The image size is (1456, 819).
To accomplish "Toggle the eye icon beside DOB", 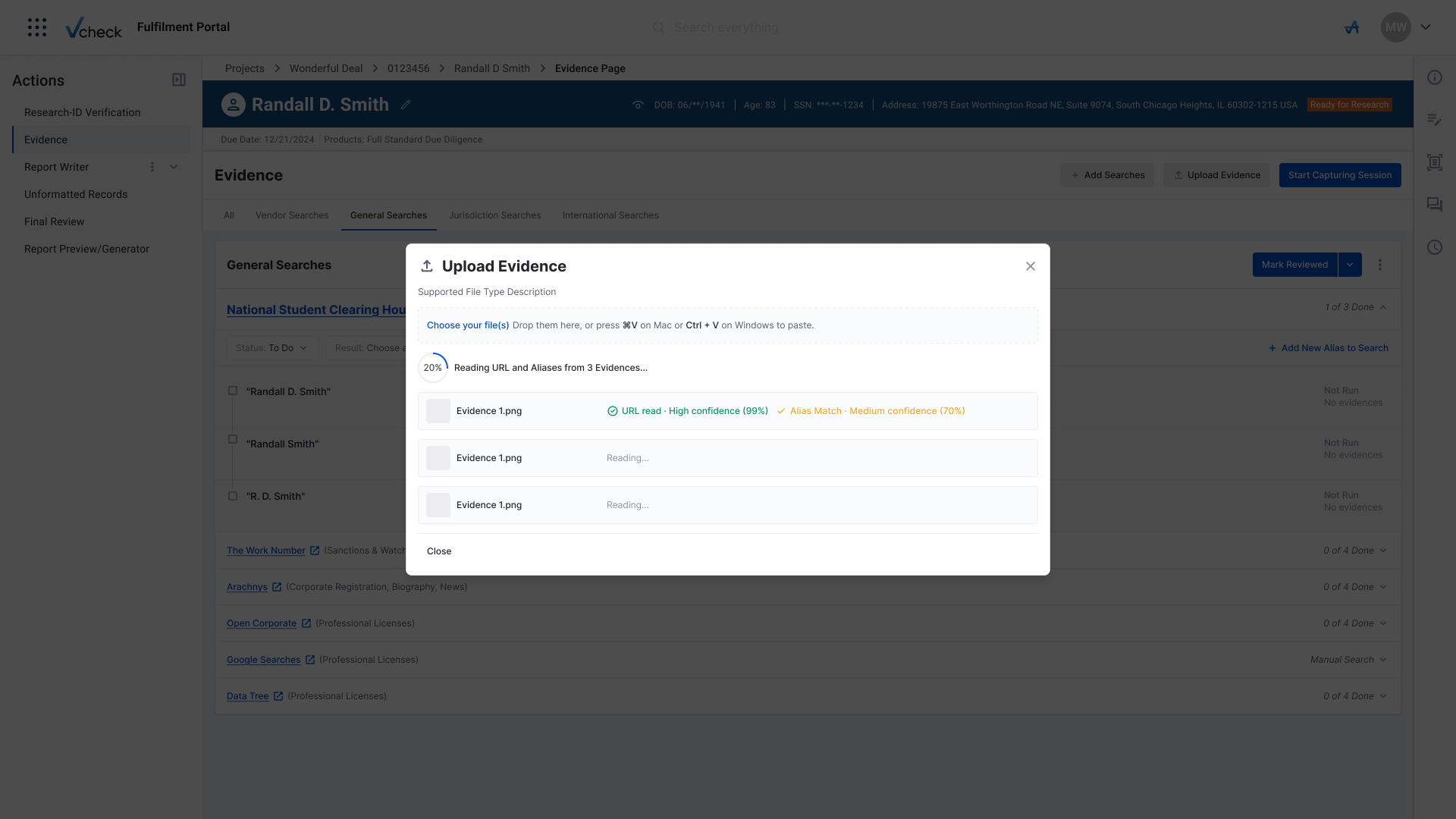I will point(638,105).
